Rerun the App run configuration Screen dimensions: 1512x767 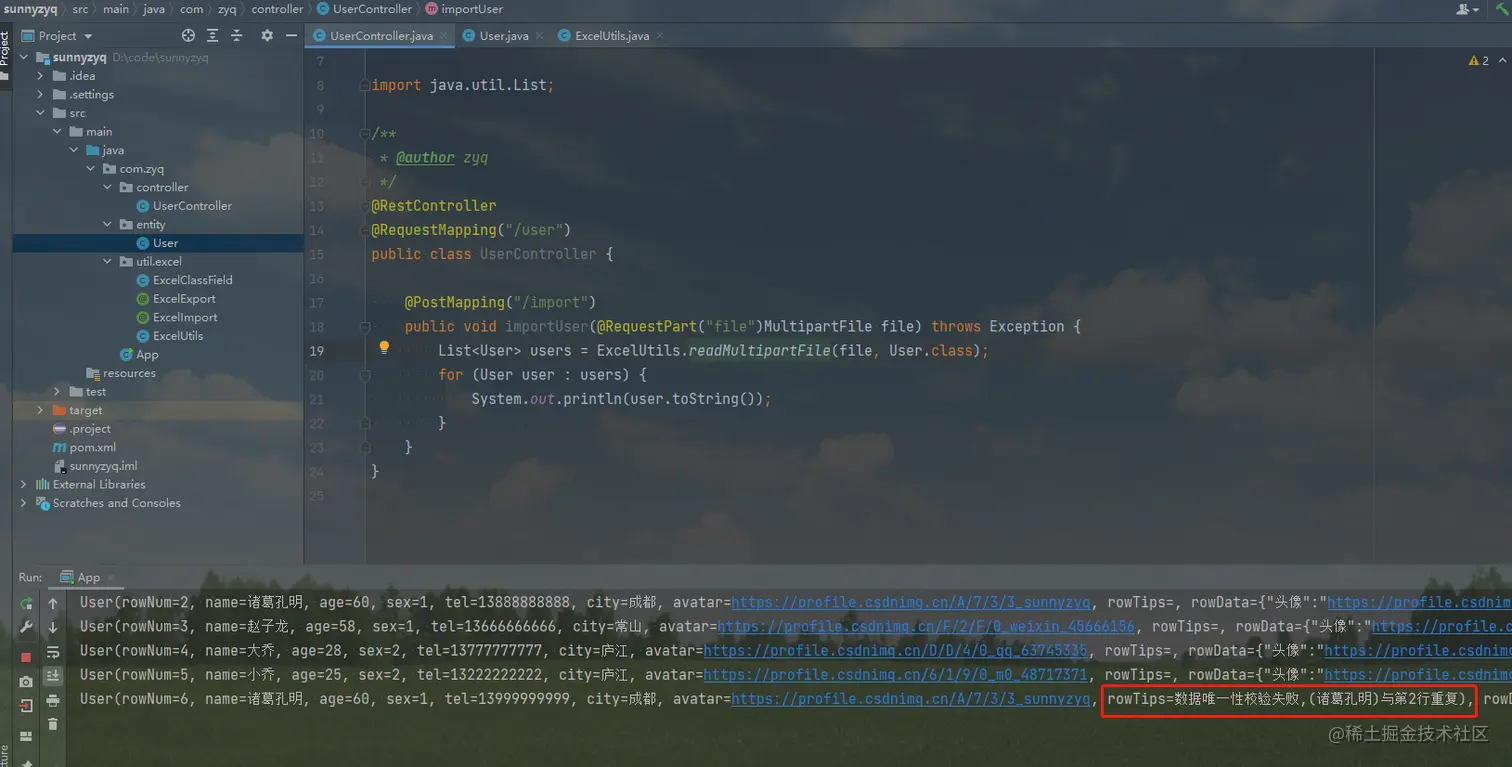tap(26, 603)
